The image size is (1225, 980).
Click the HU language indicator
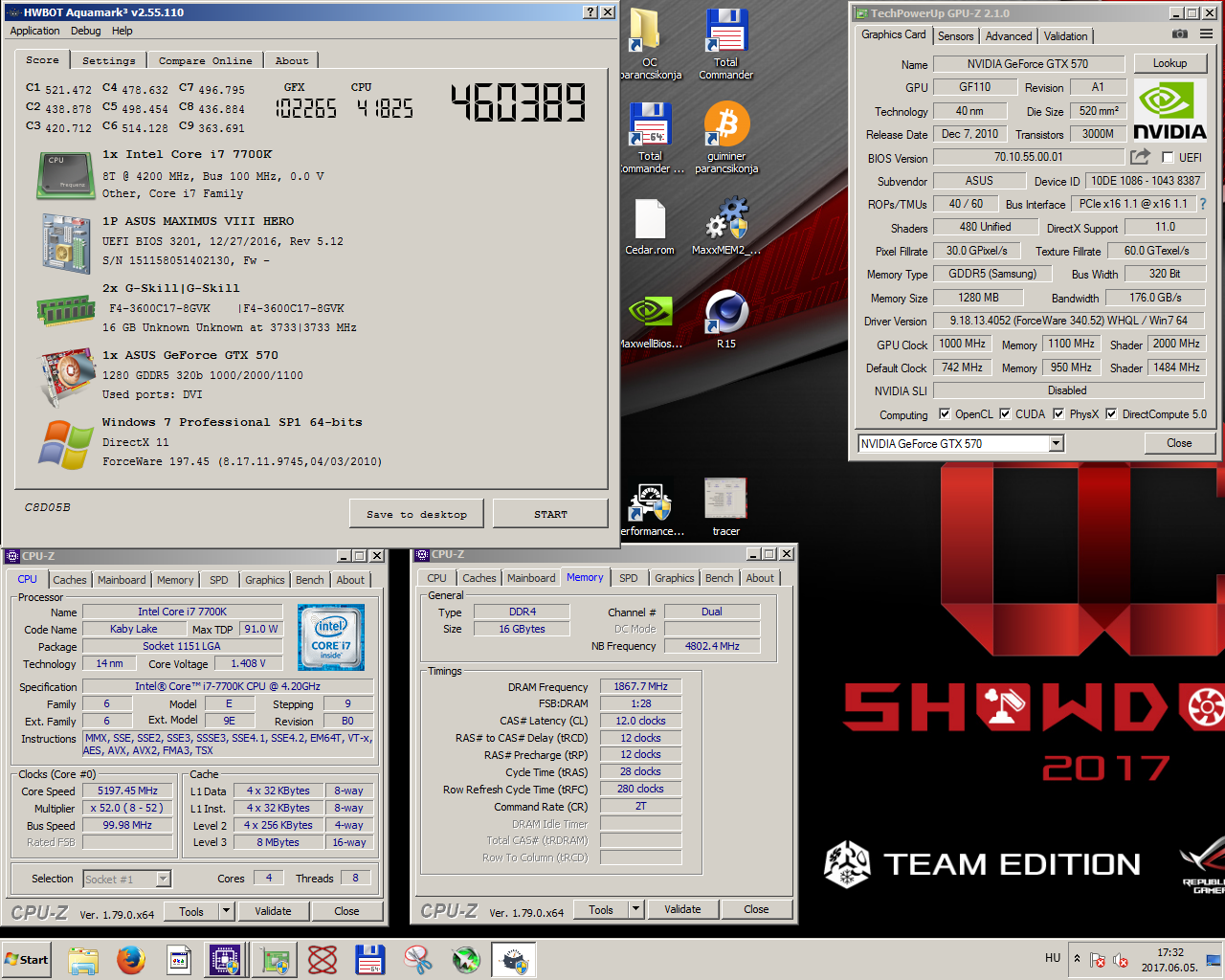click(x=1053, y=958)
